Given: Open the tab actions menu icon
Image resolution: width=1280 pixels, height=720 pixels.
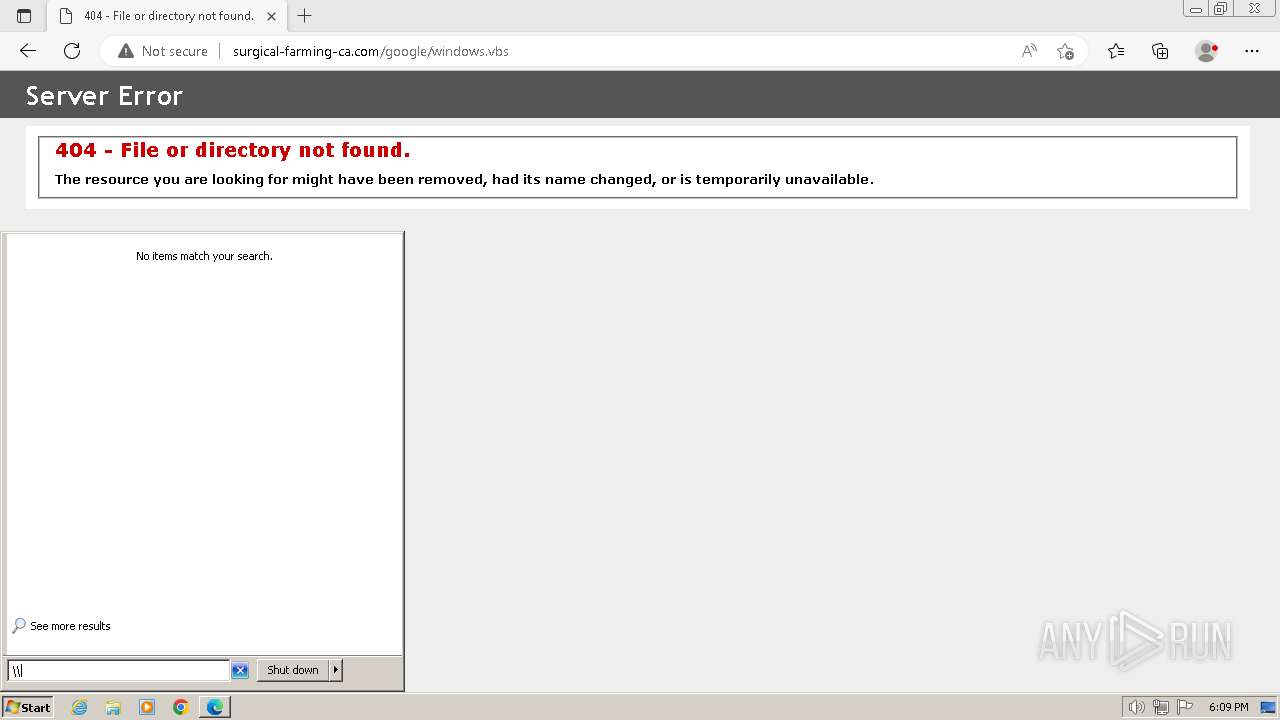Looking at the screenshot, I should pos(24,16).
